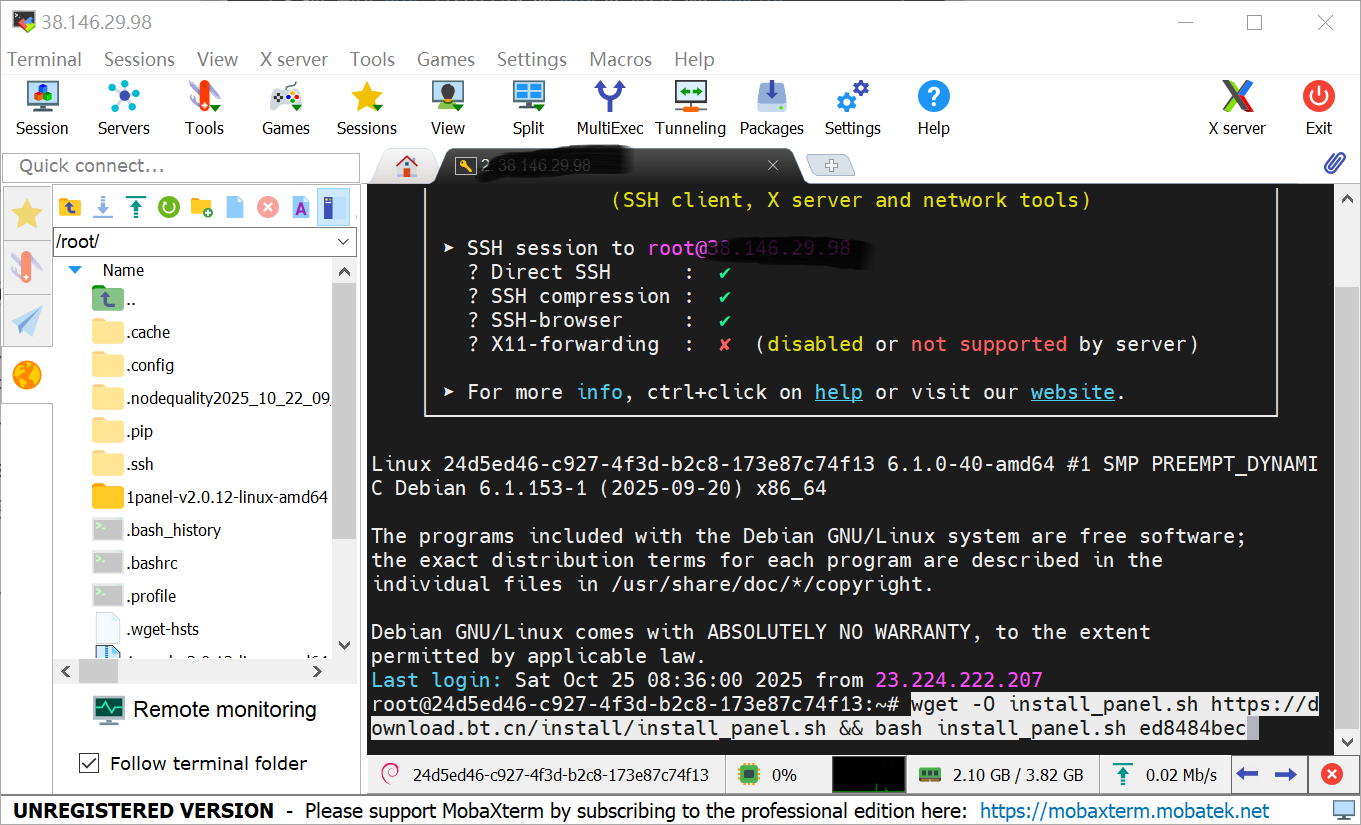This screenshot has height=825, width=1361.
Task: Expand the /root/ path dropdown
Action: pyautogui.click(x=344, y=242)
